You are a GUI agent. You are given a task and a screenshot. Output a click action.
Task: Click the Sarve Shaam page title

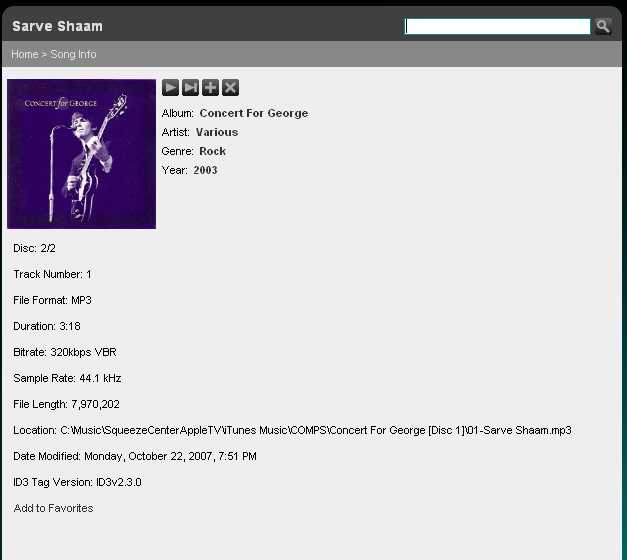[x=57, y=26]
